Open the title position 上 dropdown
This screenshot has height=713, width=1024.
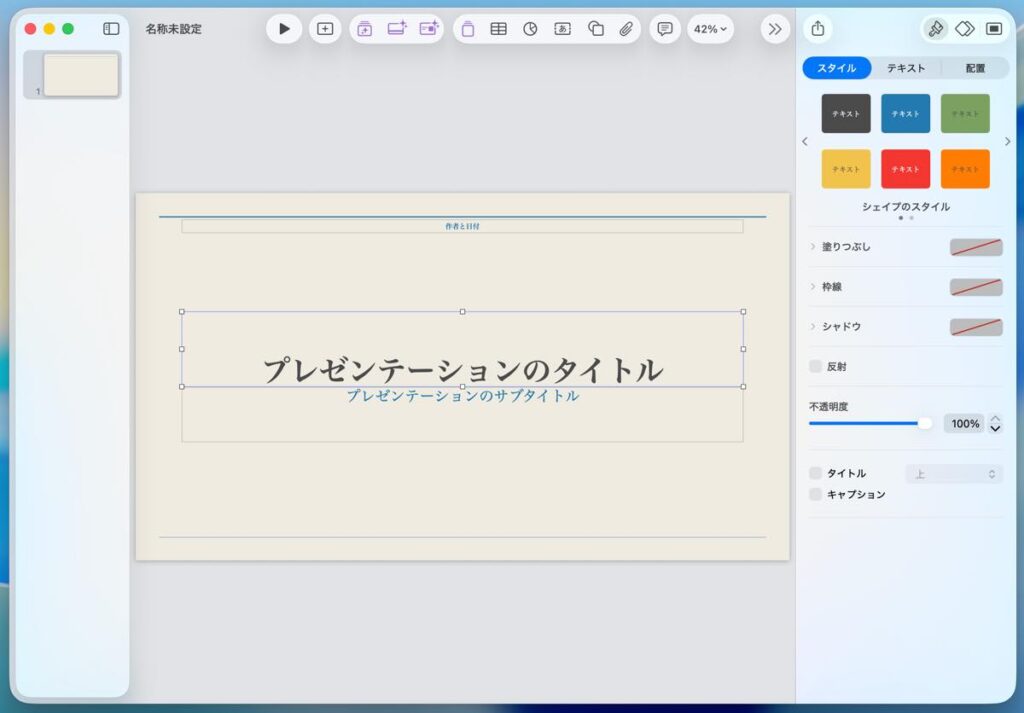click(x=953, y=474)
